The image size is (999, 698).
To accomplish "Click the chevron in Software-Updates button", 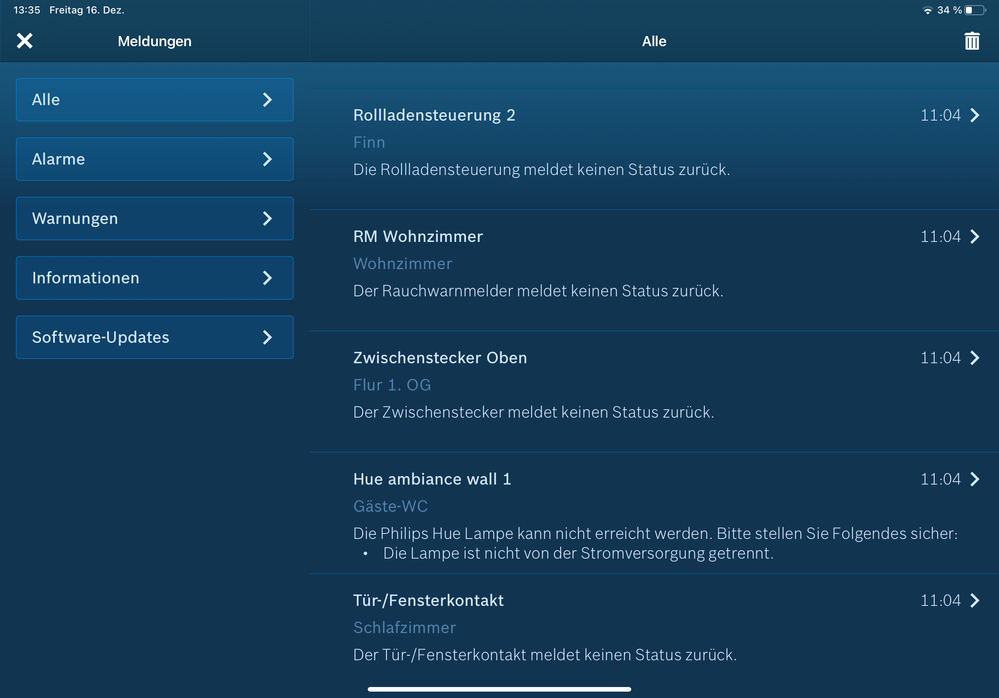I will (x=267, y=337).
